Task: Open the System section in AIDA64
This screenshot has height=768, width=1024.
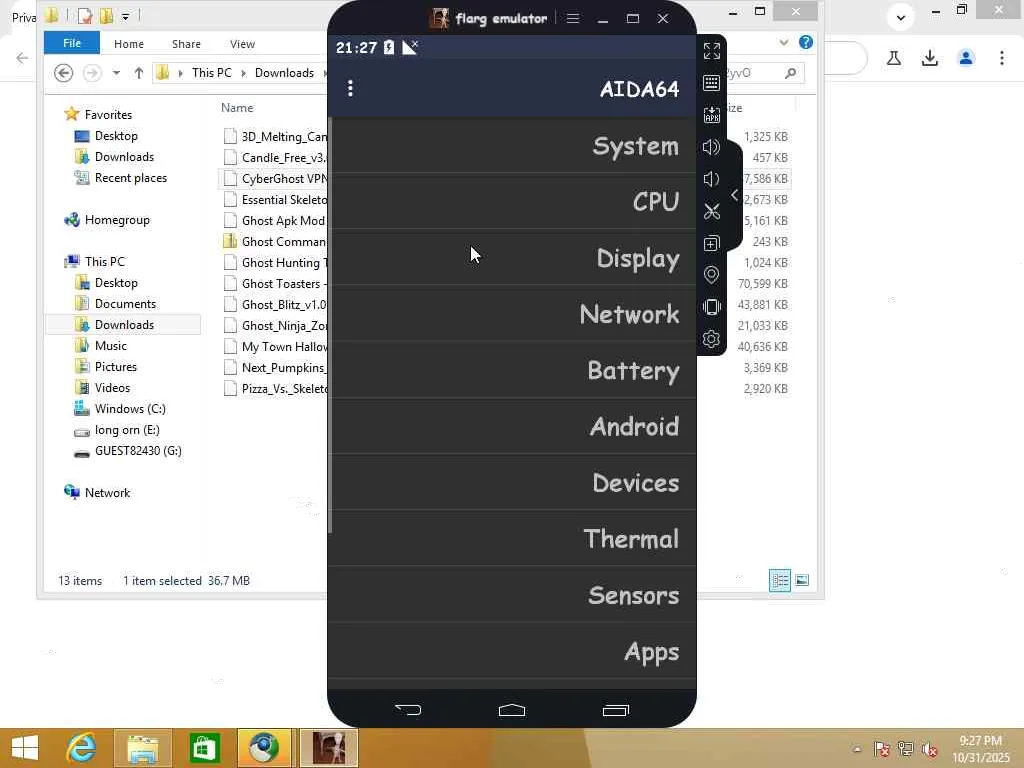Action: [x=513, y=146]
